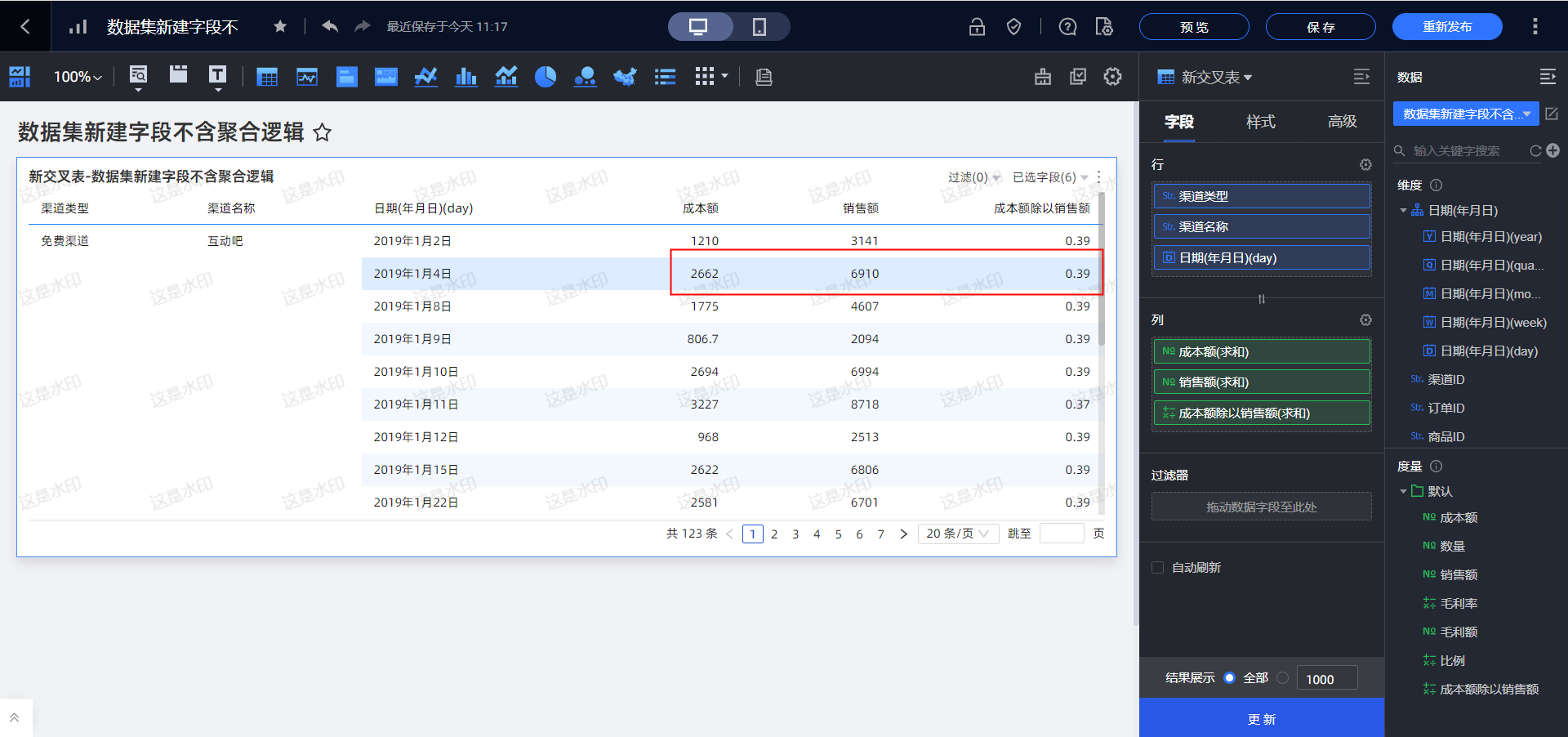Select 全部 result display radio button
This screenshot has width=1568, height=737.
1229,678
